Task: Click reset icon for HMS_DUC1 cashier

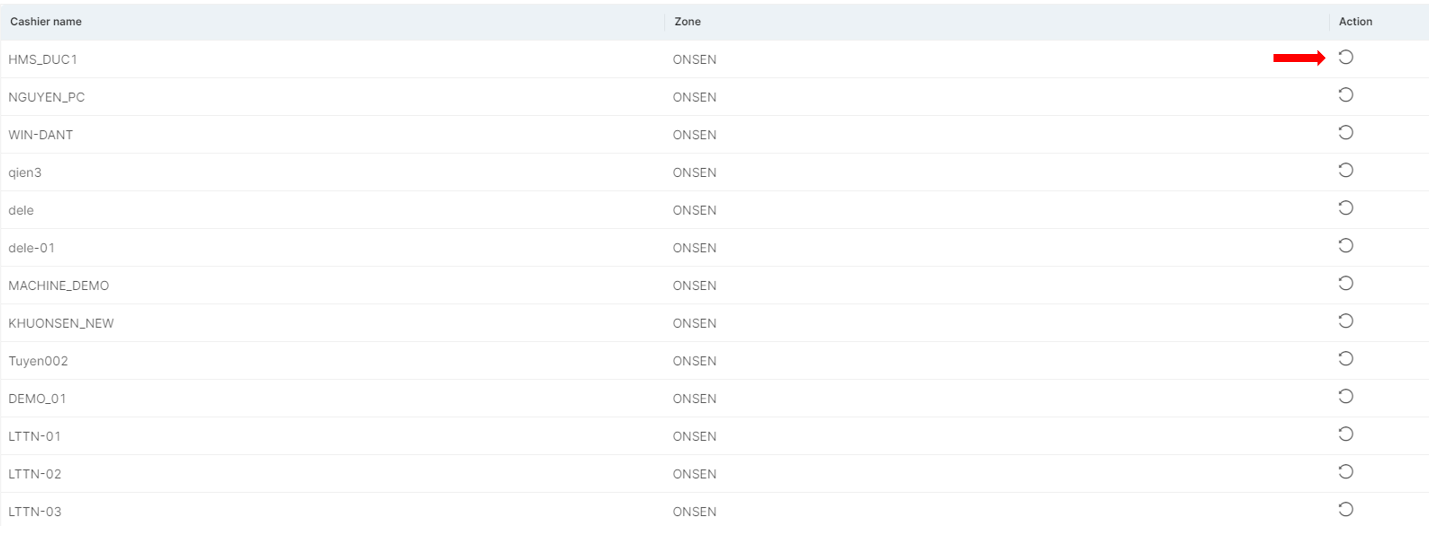Action: click(1345, 57)
